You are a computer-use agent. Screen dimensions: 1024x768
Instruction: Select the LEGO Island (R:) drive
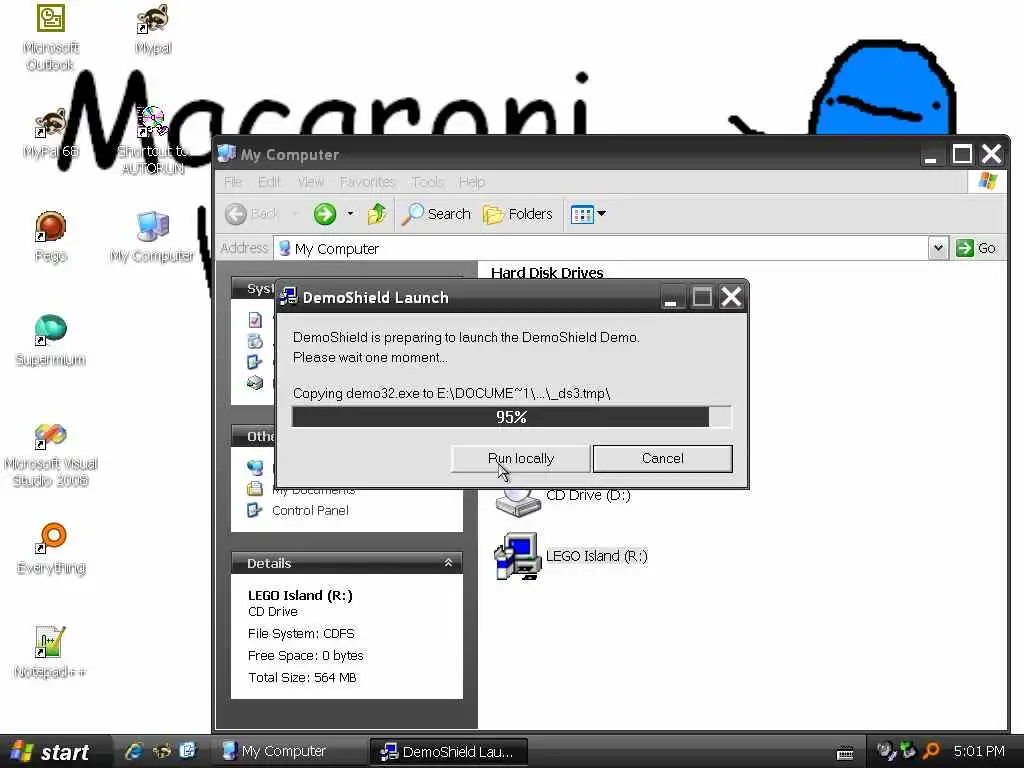coord(571,556)
